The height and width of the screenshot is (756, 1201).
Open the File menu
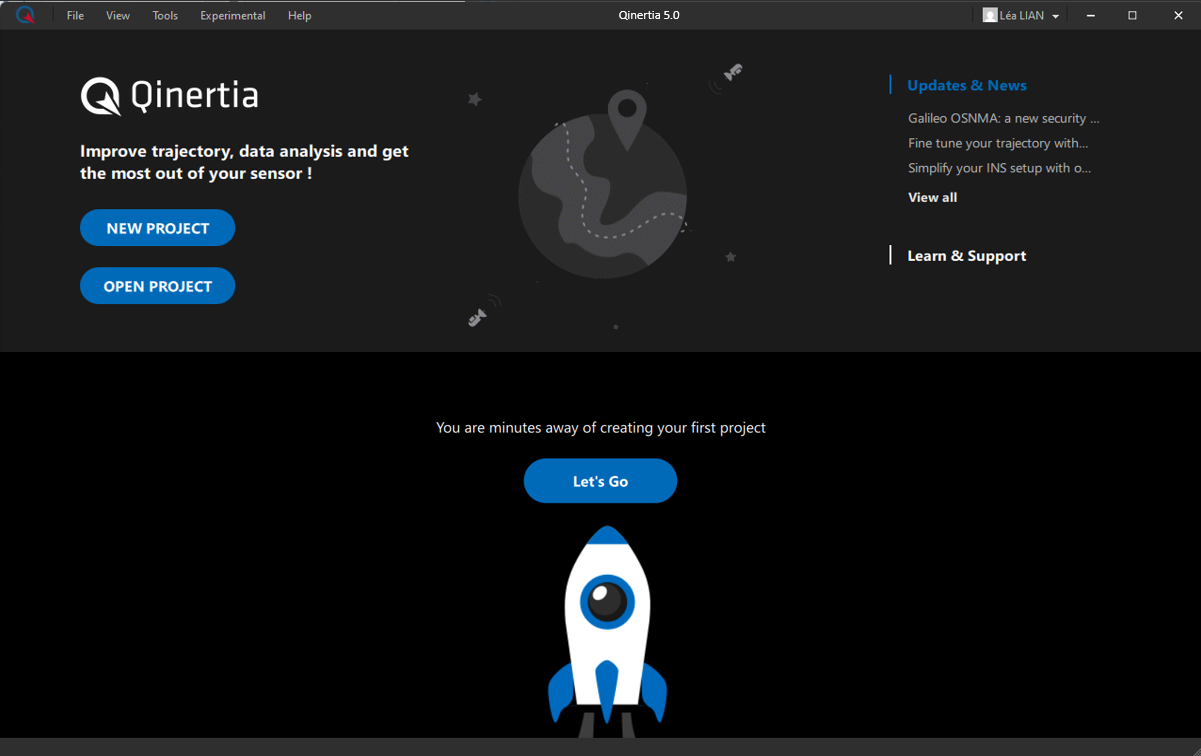tap(75, 16)
